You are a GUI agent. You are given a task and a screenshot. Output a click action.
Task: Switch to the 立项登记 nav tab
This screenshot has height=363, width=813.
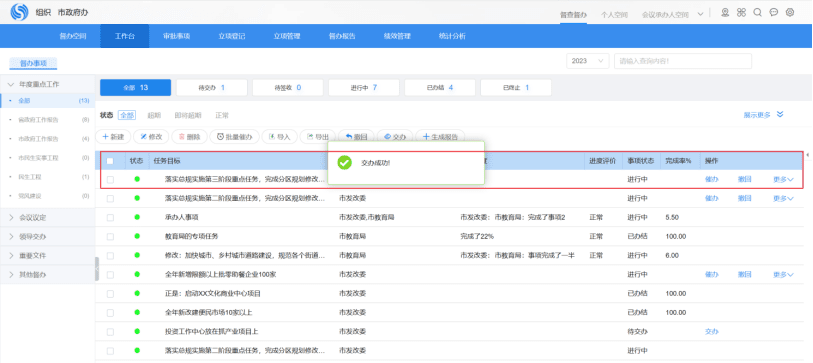click(231, 36)
